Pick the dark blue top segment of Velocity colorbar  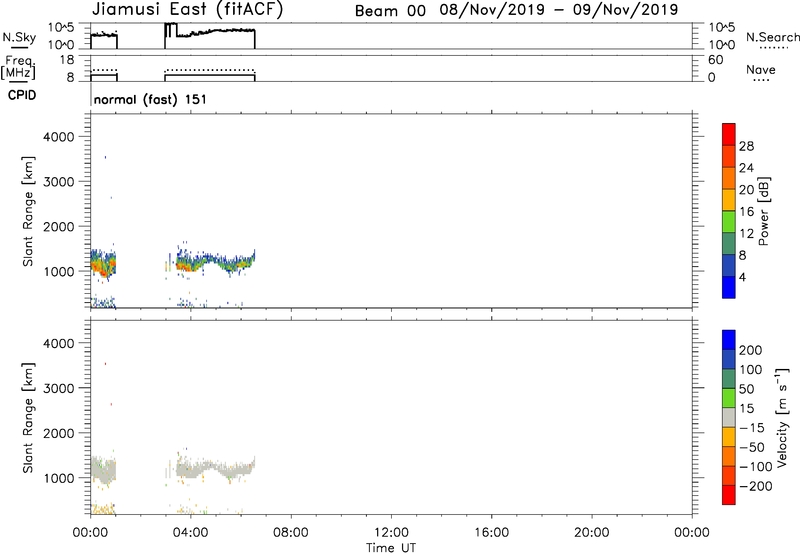pyautogui.click(x=729, y=340)
